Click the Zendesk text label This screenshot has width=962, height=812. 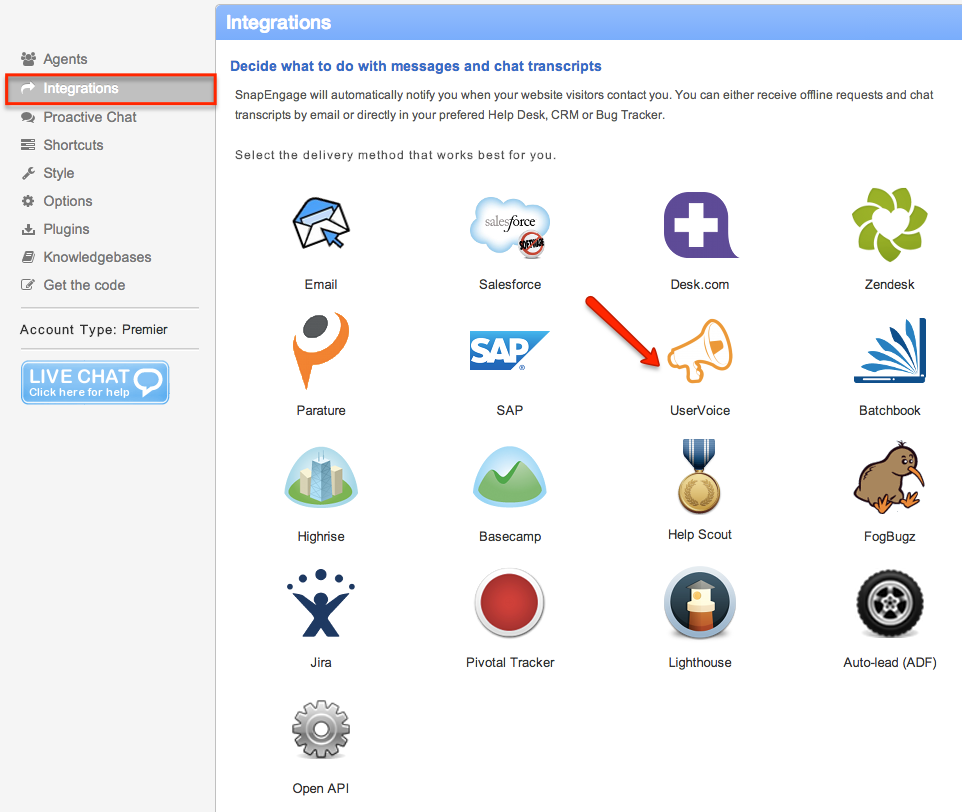pyautogui.click(x=890, y=285)
